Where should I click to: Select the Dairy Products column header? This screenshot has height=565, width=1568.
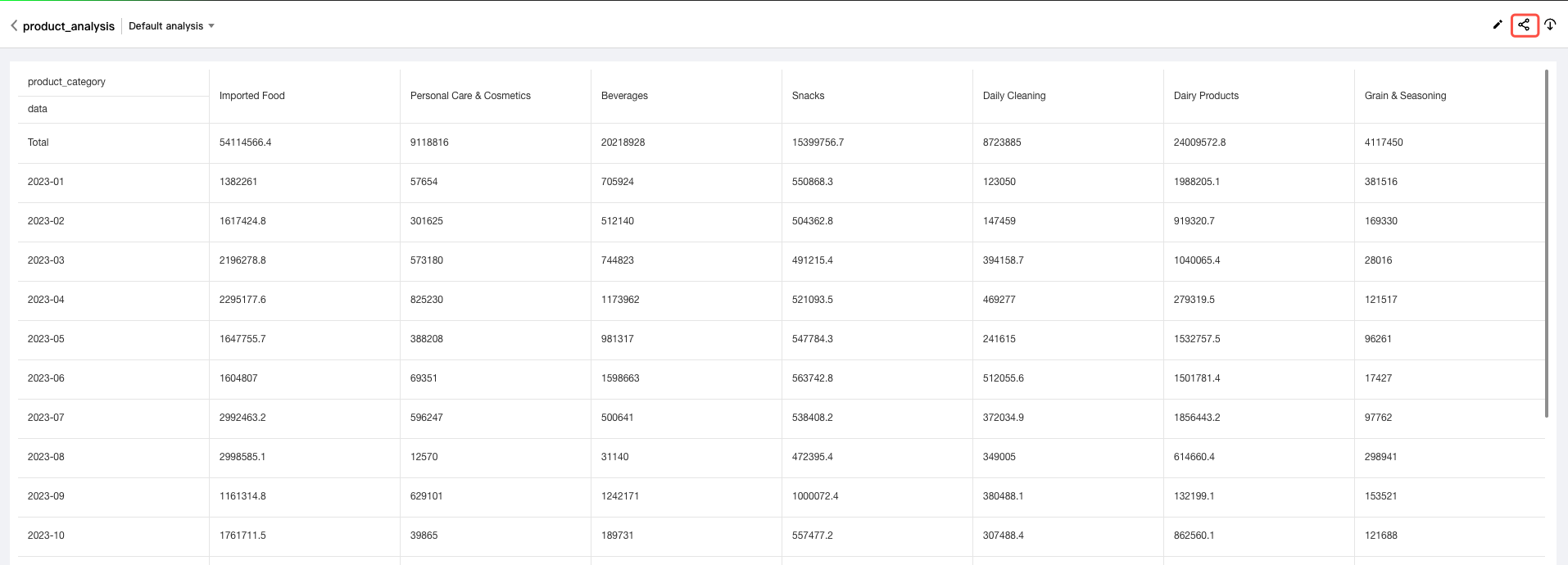[1206, 96]
